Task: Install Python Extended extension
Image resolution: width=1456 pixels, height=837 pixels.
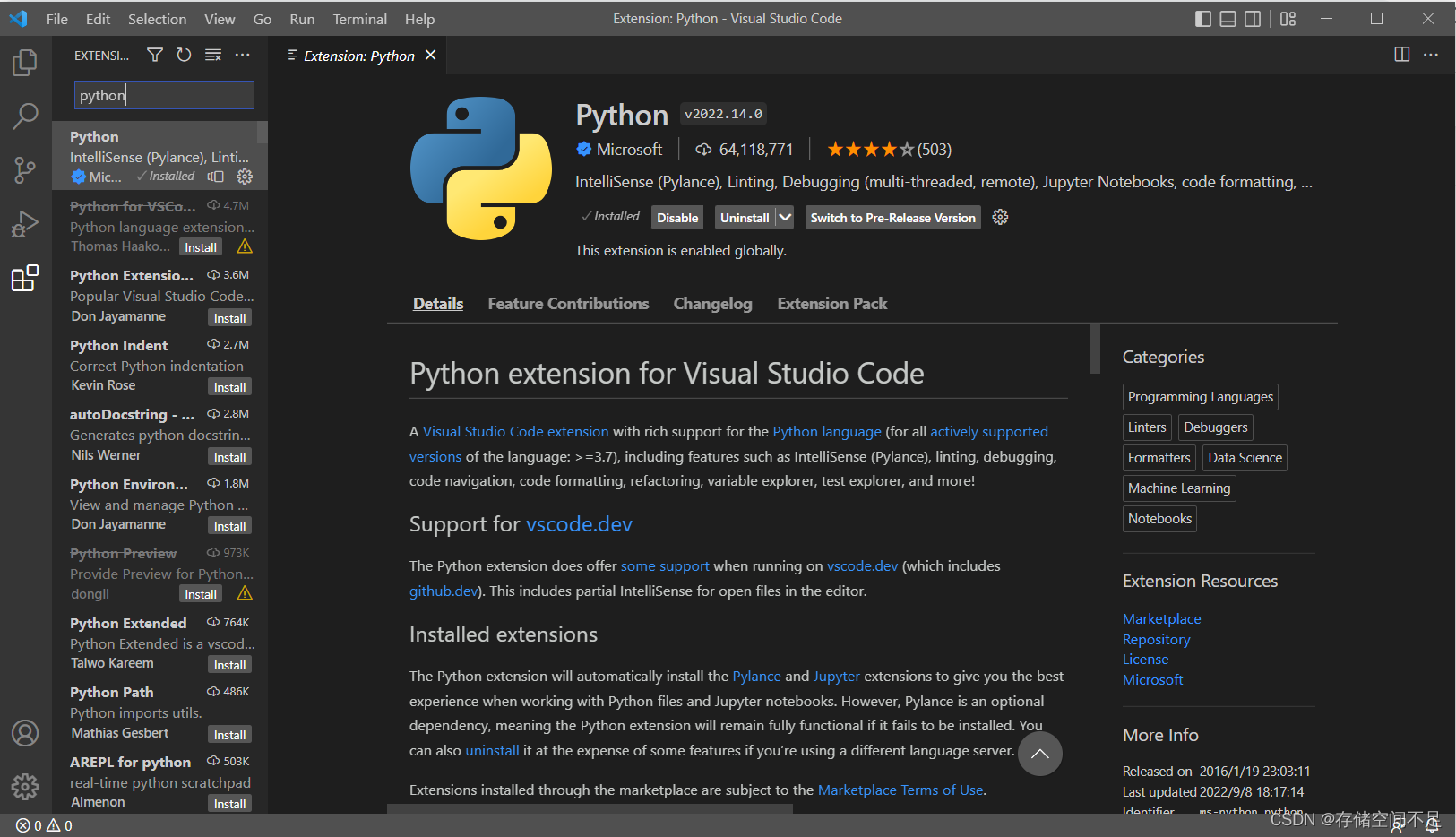Action: point(230,665)
